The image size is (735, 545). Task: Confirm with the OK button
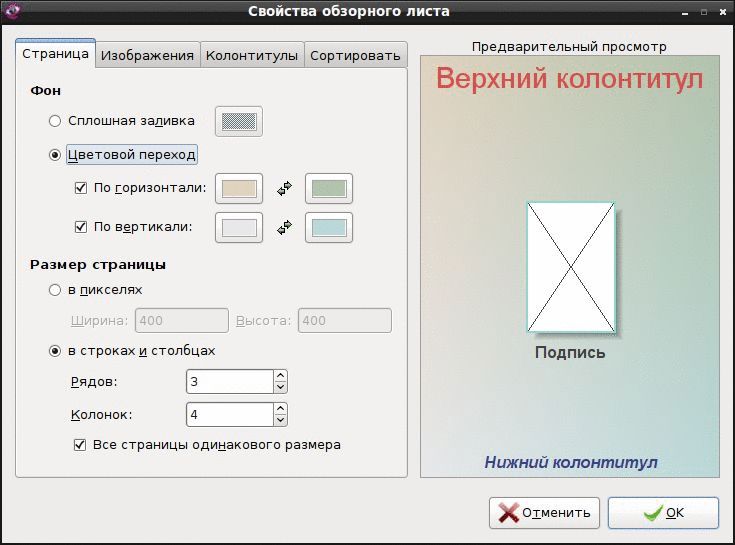coord(663,513)
